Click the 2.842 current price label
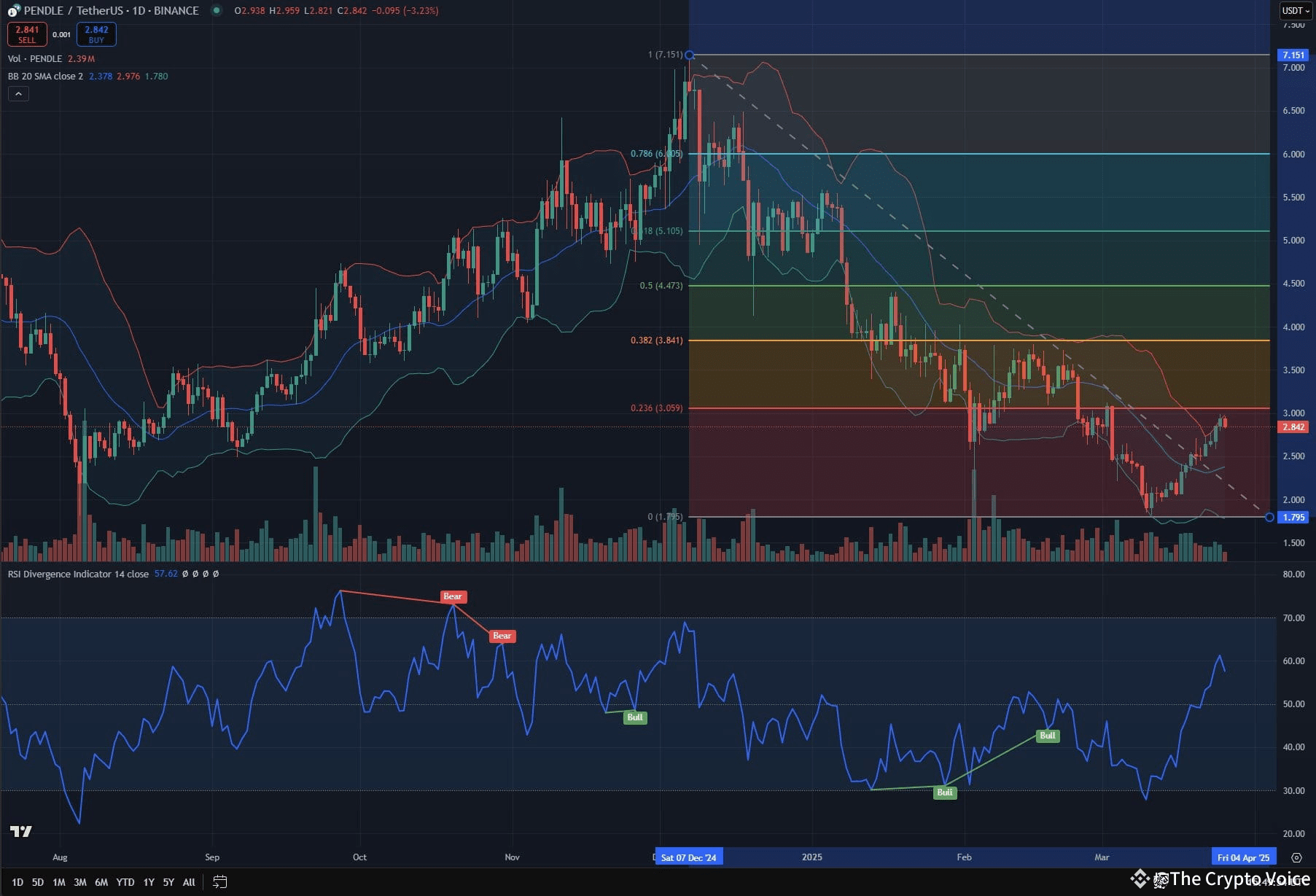This screenshot has width=1316, height=896. (x=1294, y=427)
